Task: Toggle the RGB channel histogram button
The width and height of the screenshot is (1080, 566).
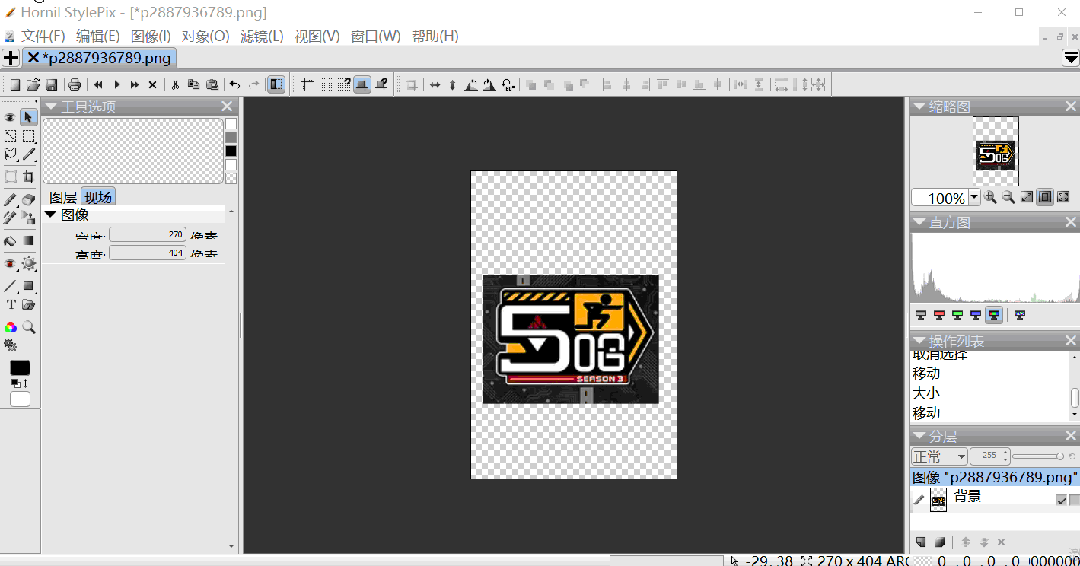Action: (x=994, y=315)
